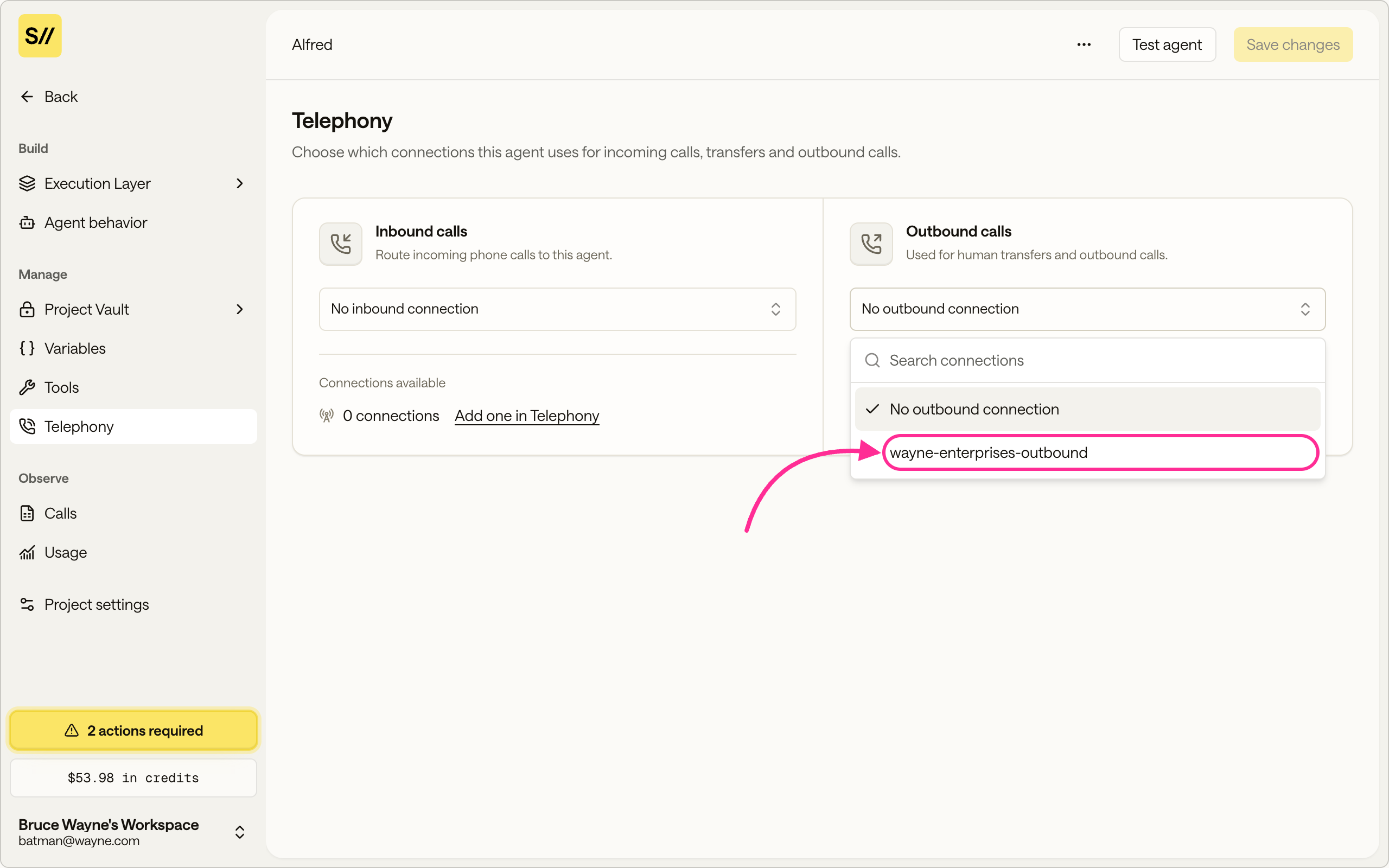Open Project settings in the sidebar
The height and width of the screenshot is (868, 1389).
click(x=133, y=604)
